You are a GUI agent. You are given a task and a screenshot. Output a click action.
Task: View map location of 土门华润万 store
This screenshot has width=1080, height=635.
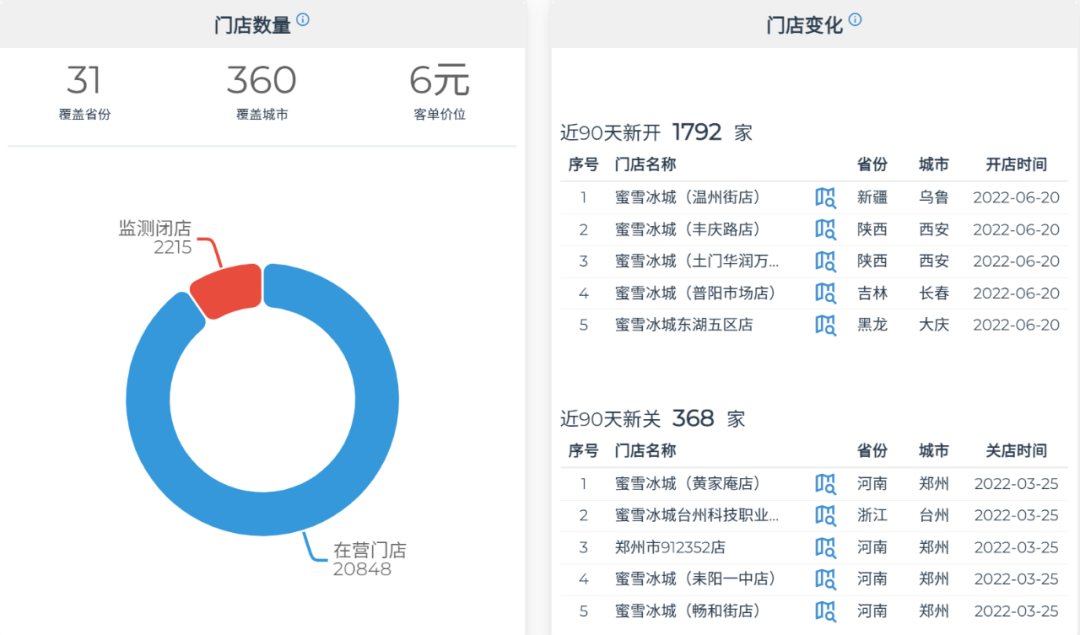click(825, 261)
